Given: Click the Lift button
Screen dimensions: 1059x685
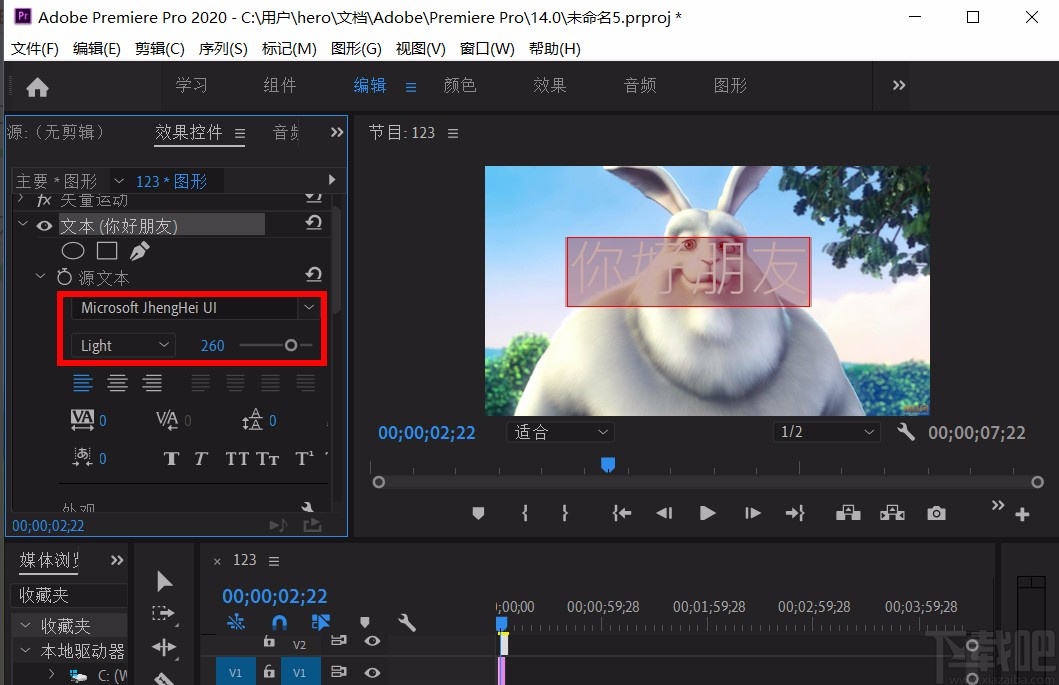Looking at the screenshot, I should 848,513.
